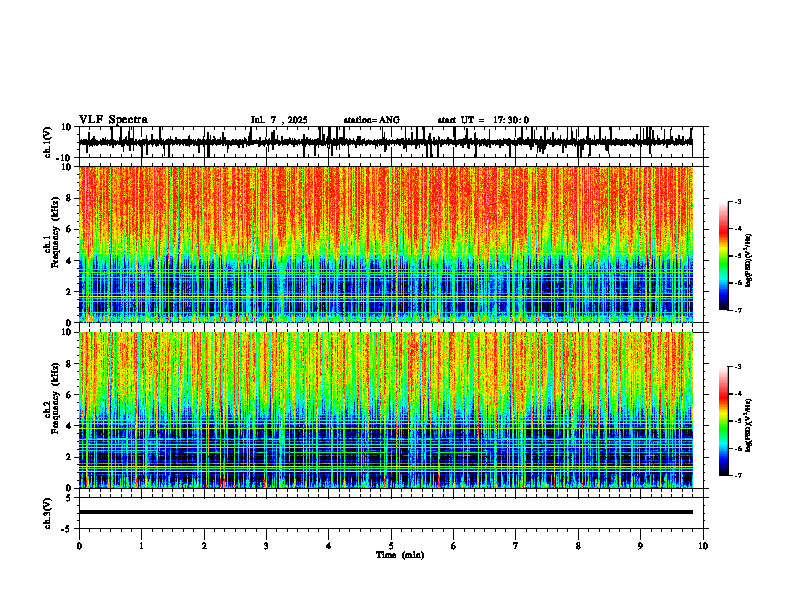
Task: Click the "VLF Spectra" plot title
Action: coord(113,120)
